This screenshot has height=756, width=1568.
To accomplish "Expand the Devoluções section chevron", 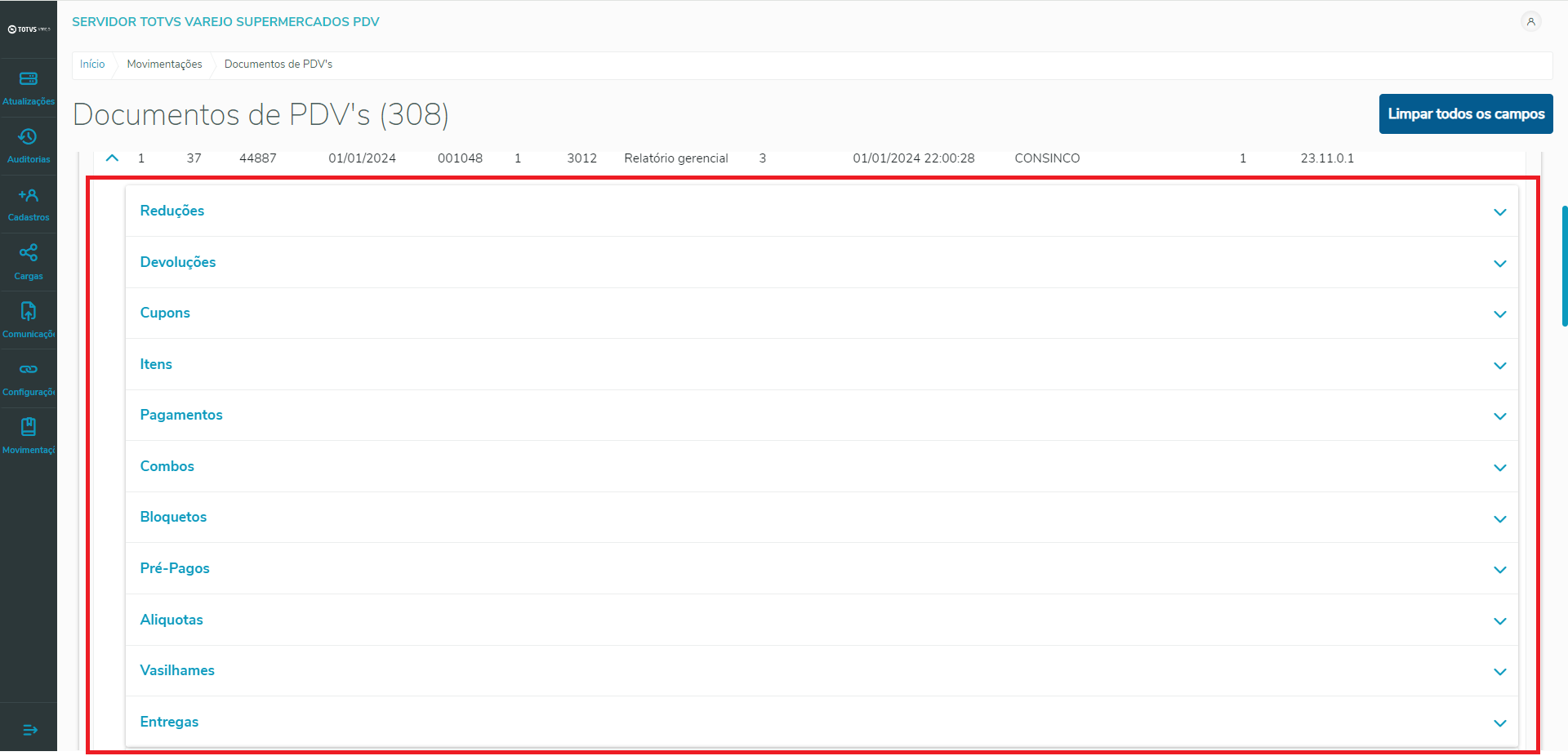I will pos(1500,264).
